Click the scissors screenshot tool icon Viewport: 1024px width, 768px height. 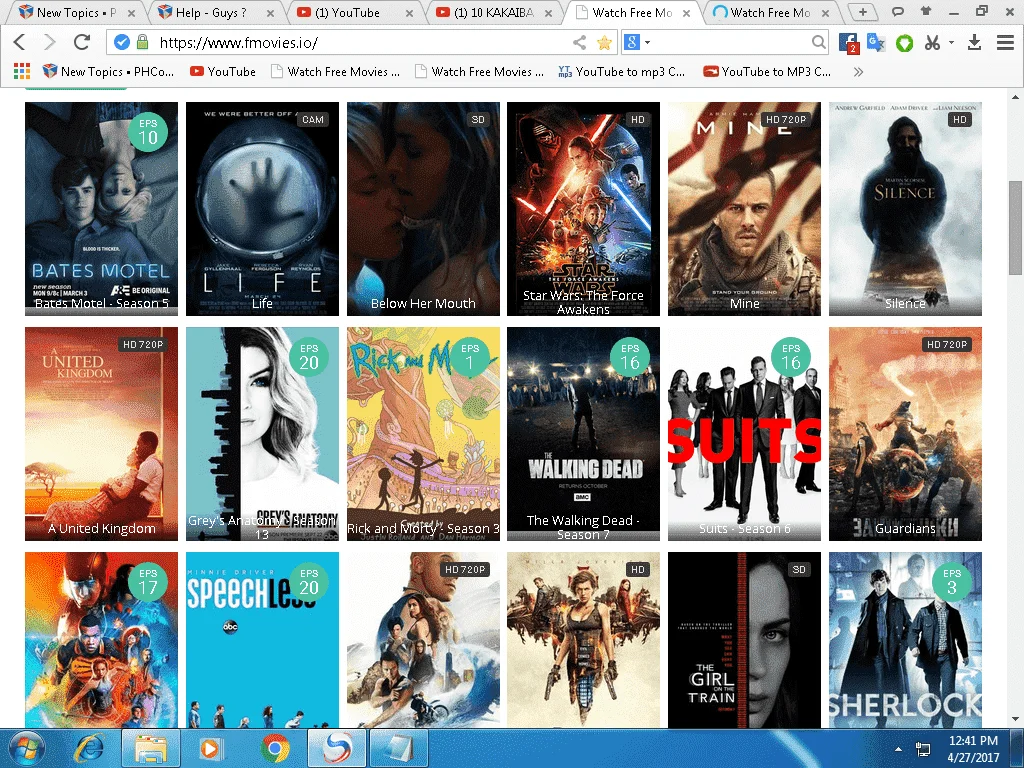(x=933, y=42)
